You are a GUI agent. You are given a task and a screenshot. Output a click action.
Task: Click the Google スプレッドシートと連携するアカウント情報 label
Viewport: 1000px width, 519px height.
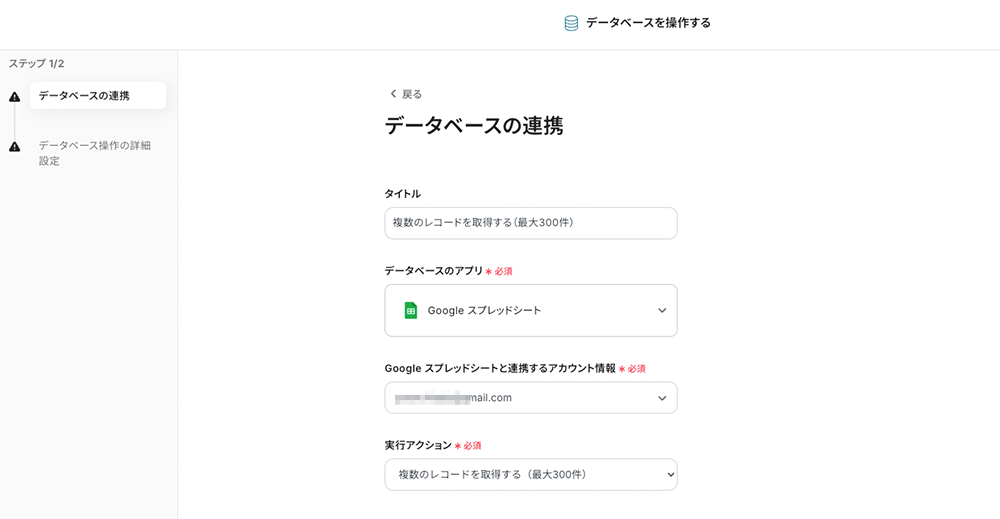coord(500,368)
